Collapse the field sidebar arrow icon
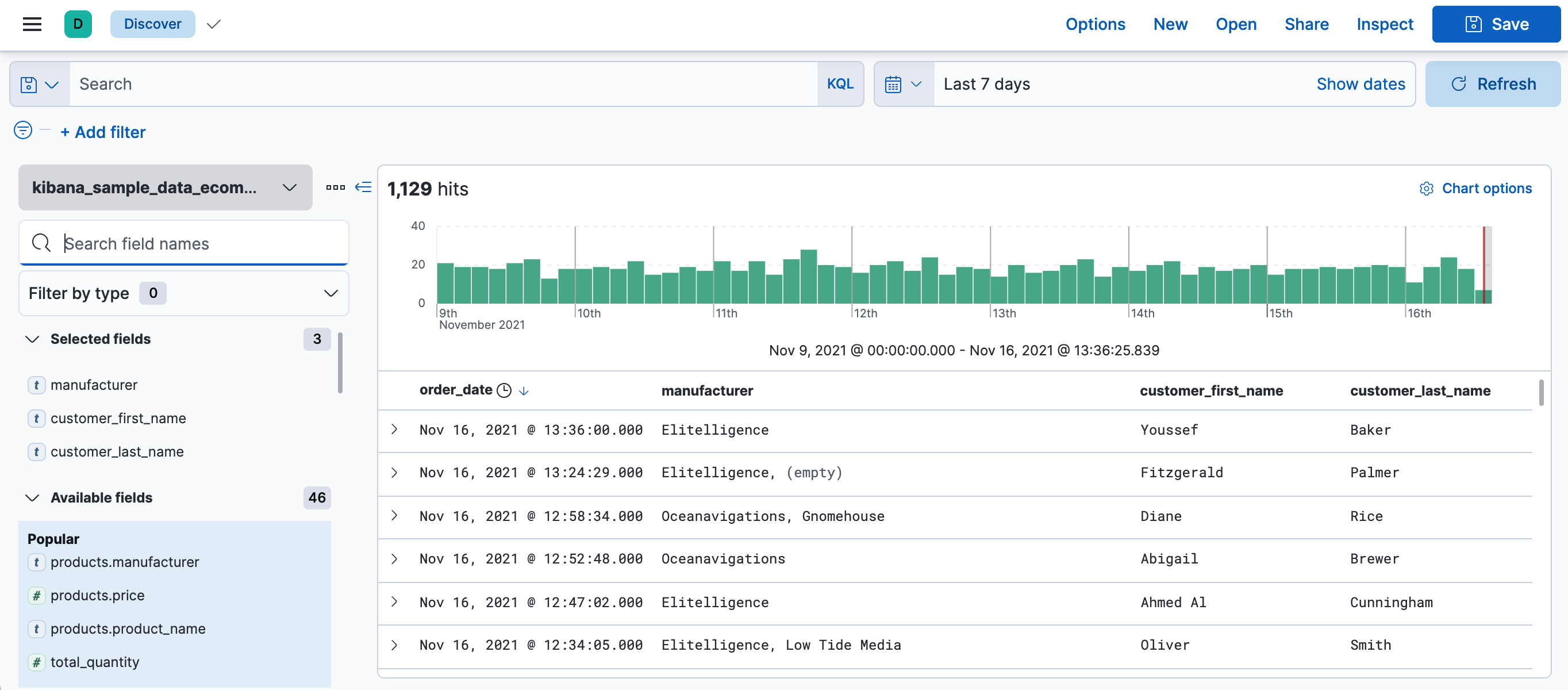This screenshot has height=690, width=1568. (363, 187)
